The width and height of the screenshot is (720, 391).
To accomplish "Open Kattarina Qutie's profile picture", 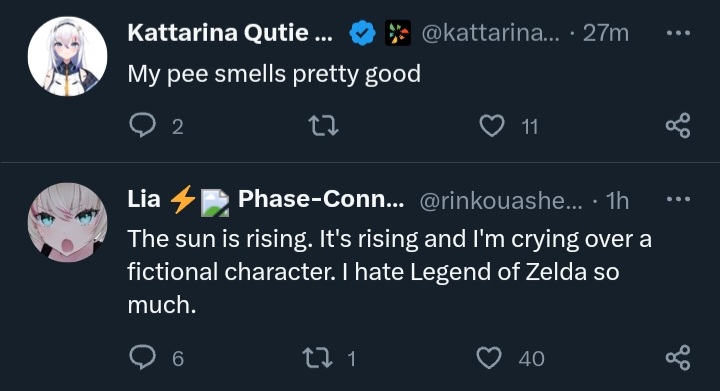I will click(68, 56).
